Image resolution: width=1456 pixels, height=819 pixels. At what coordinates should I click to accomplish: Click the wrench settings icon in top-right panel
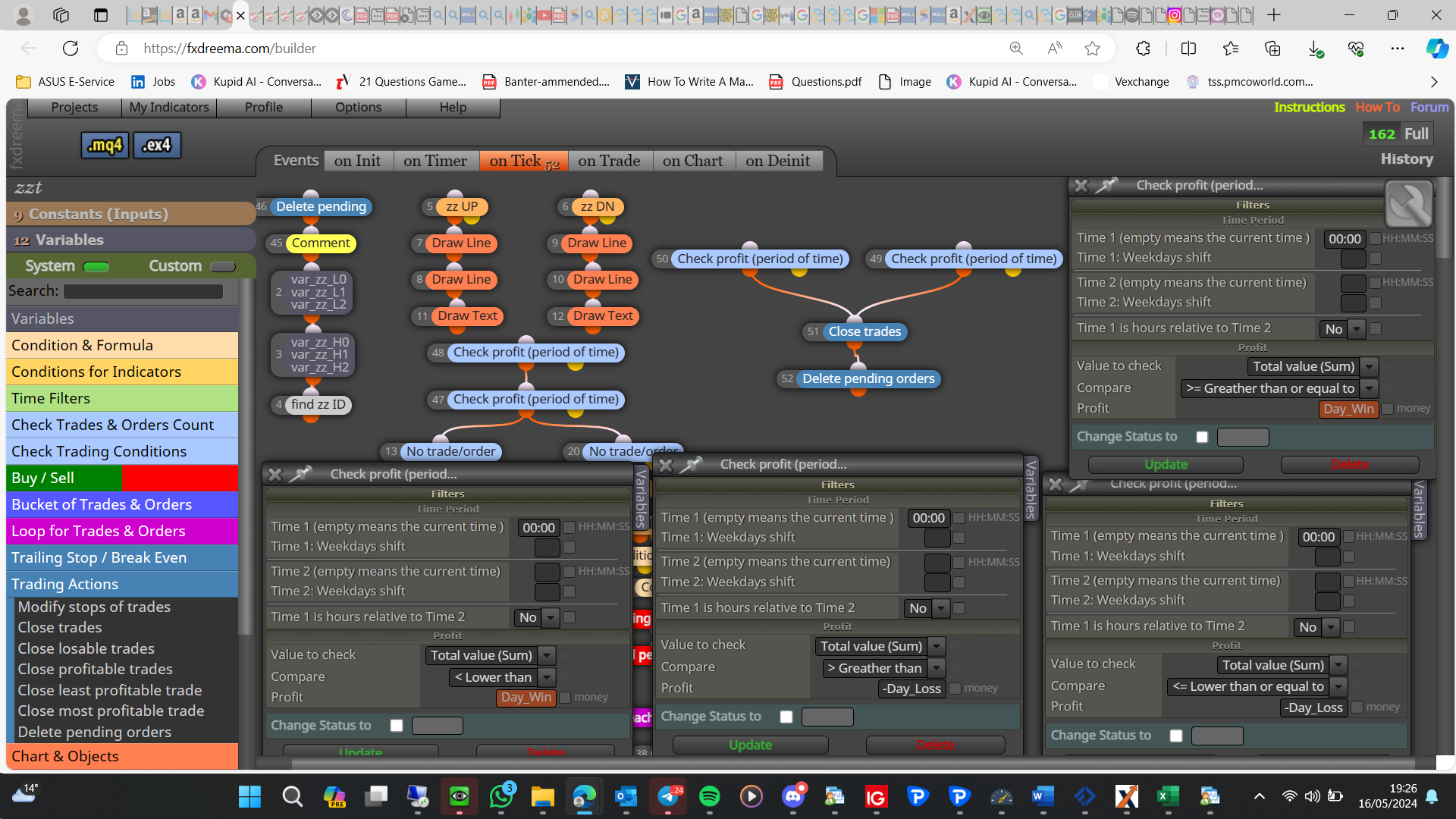1408,204
